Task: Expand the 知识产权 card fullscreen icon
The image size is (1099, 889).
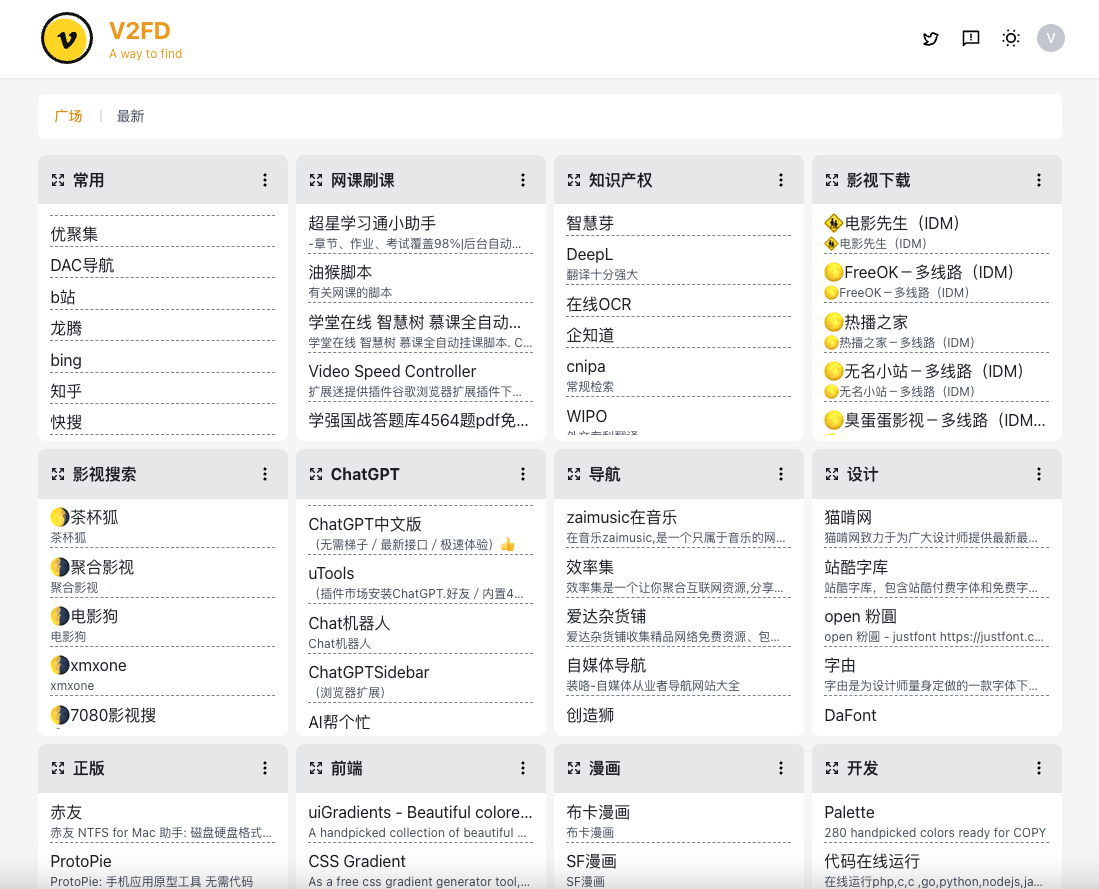Action: (574, 180)
